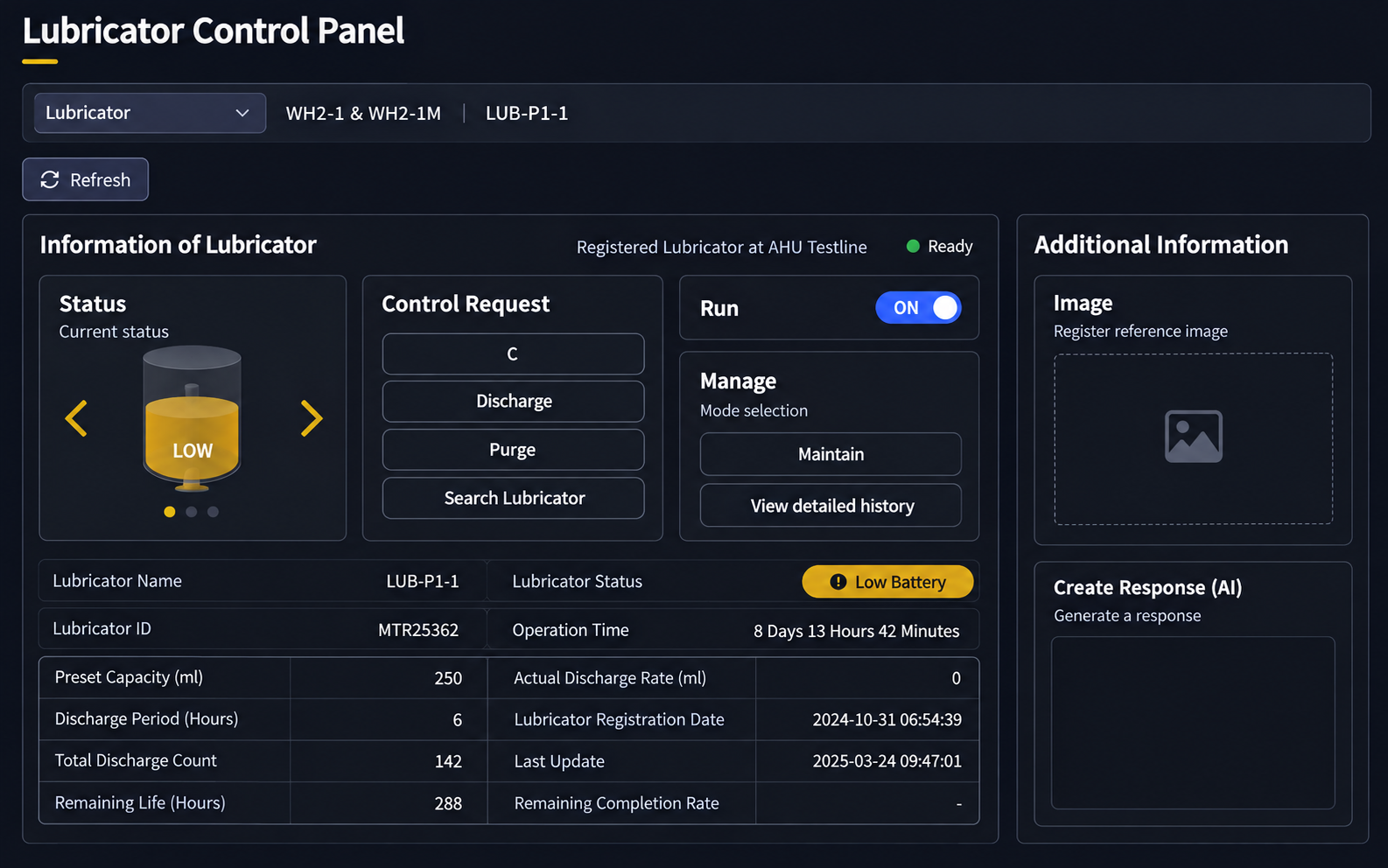Click Search Lubricator button
The height and width of the screenshot is (868, 1388).
513,498
